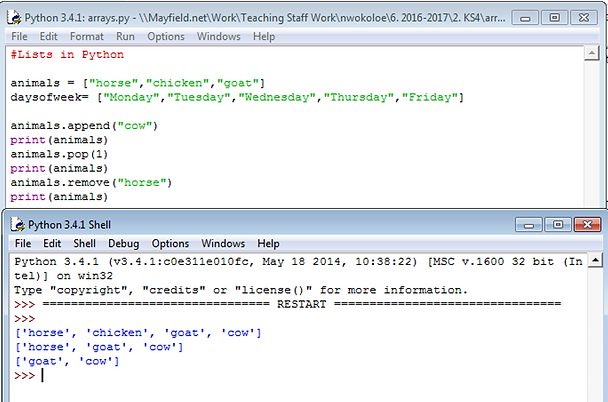Screen dimensions: 608x402
Task: Open the Format menu in editor window
Action: point(86,36)
